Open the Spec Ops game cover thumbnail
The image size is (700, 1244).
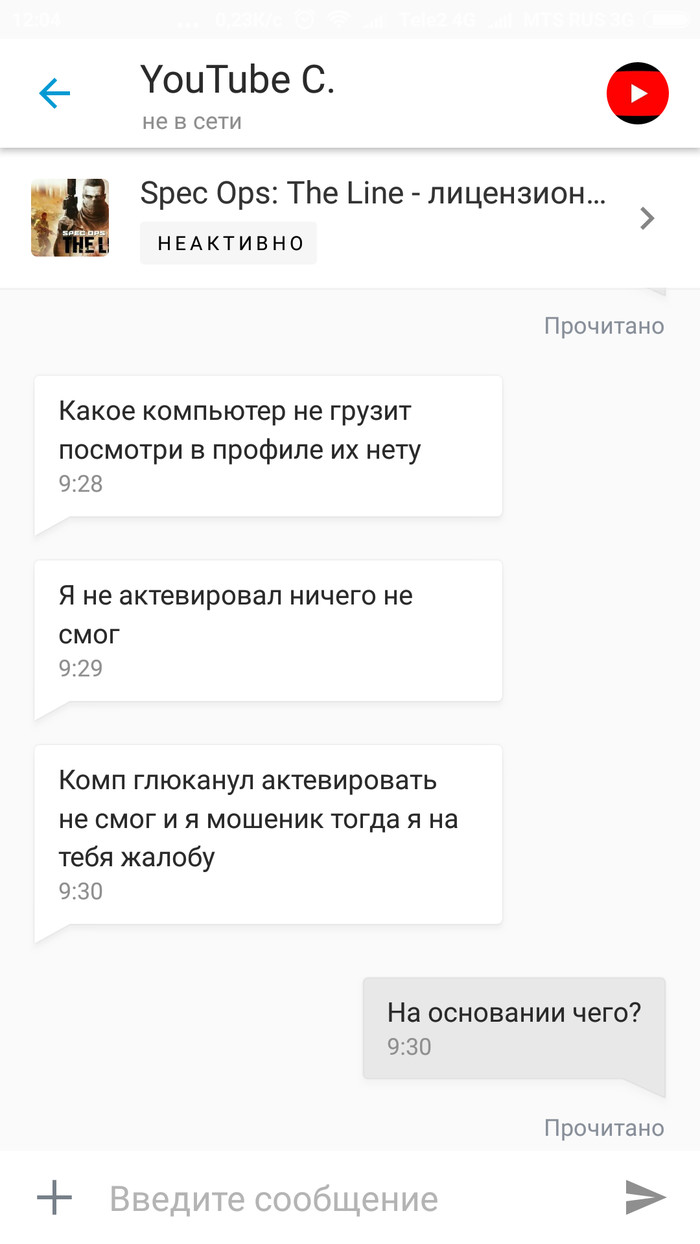coord(70,218)
